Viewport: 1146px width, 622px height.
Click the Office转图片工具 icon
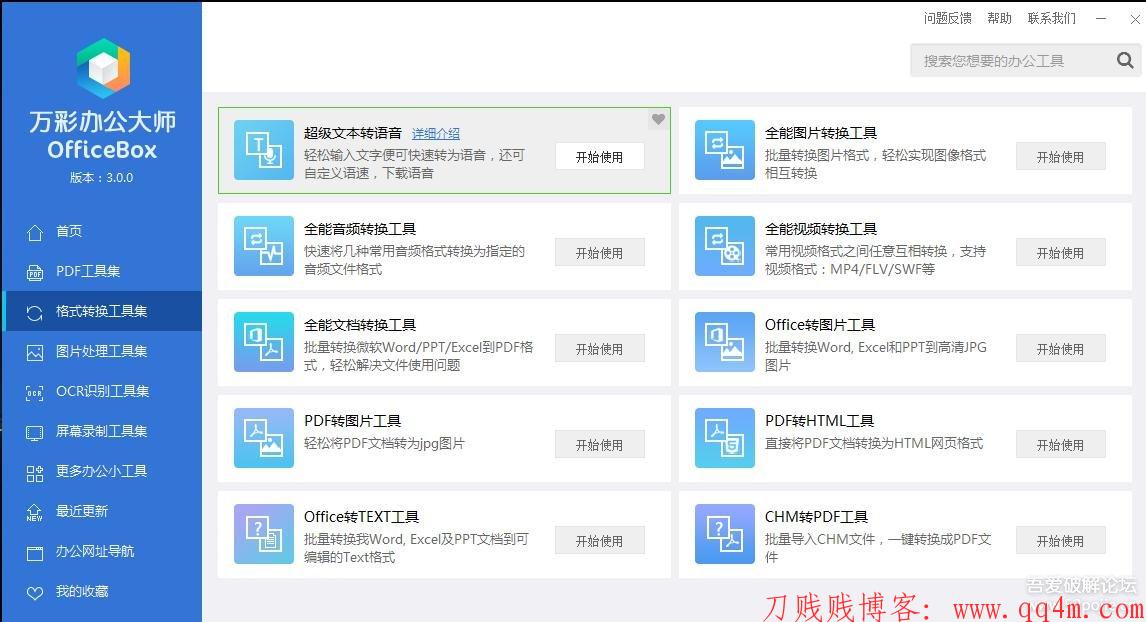pyautogui.click(x=724, y=342)
